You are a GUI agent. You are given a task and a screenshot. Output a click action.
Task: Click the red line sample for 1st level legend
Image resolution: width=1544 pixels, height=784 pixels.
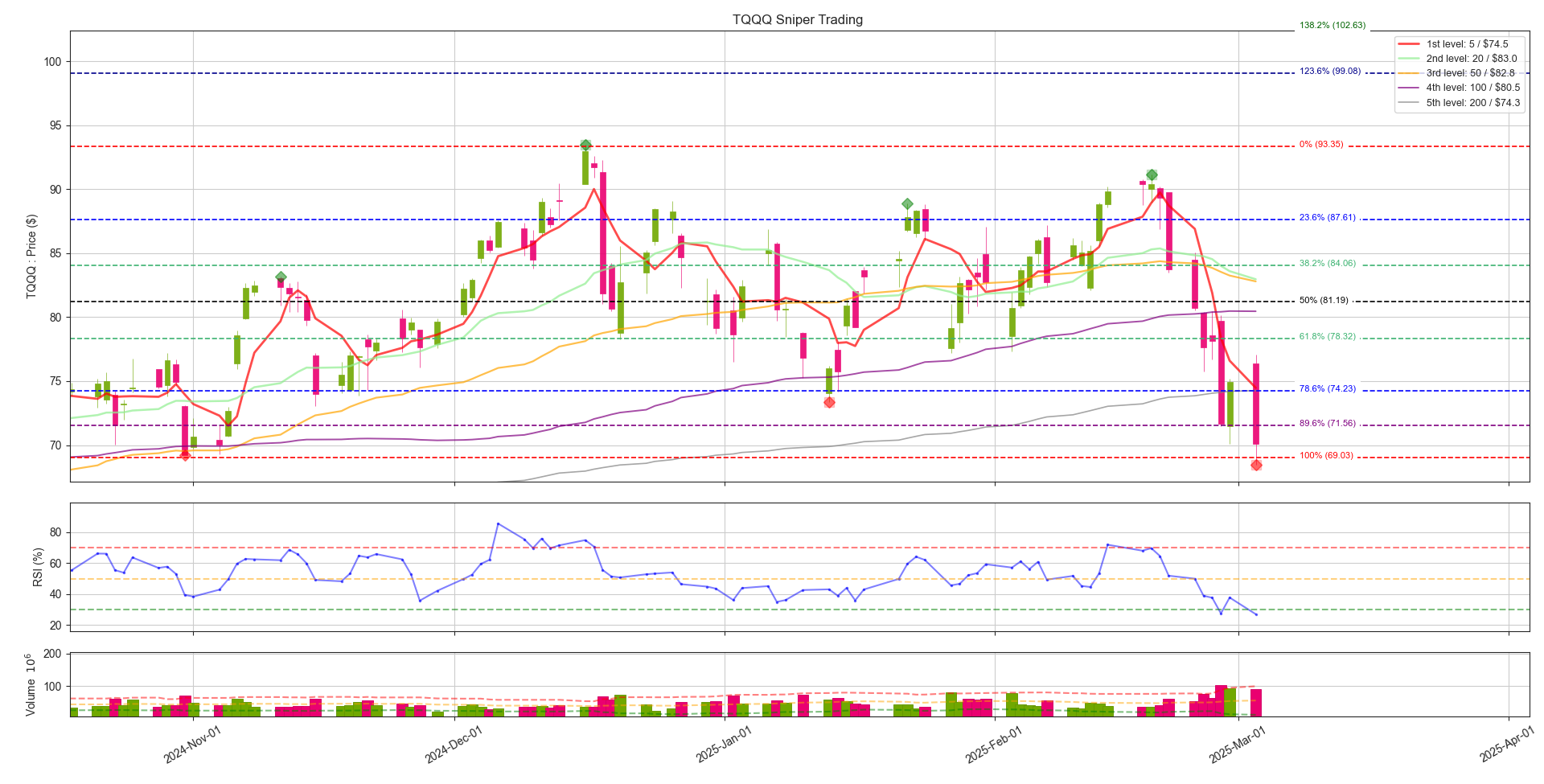tap(1410, 44)
